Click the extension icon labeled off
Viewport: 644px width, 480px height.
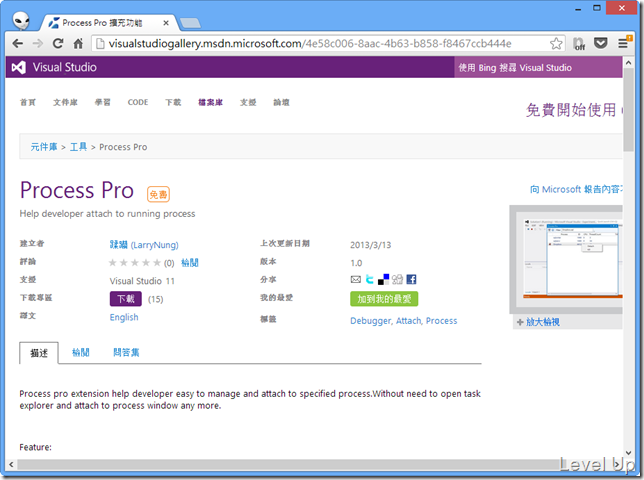pos(579,44)
